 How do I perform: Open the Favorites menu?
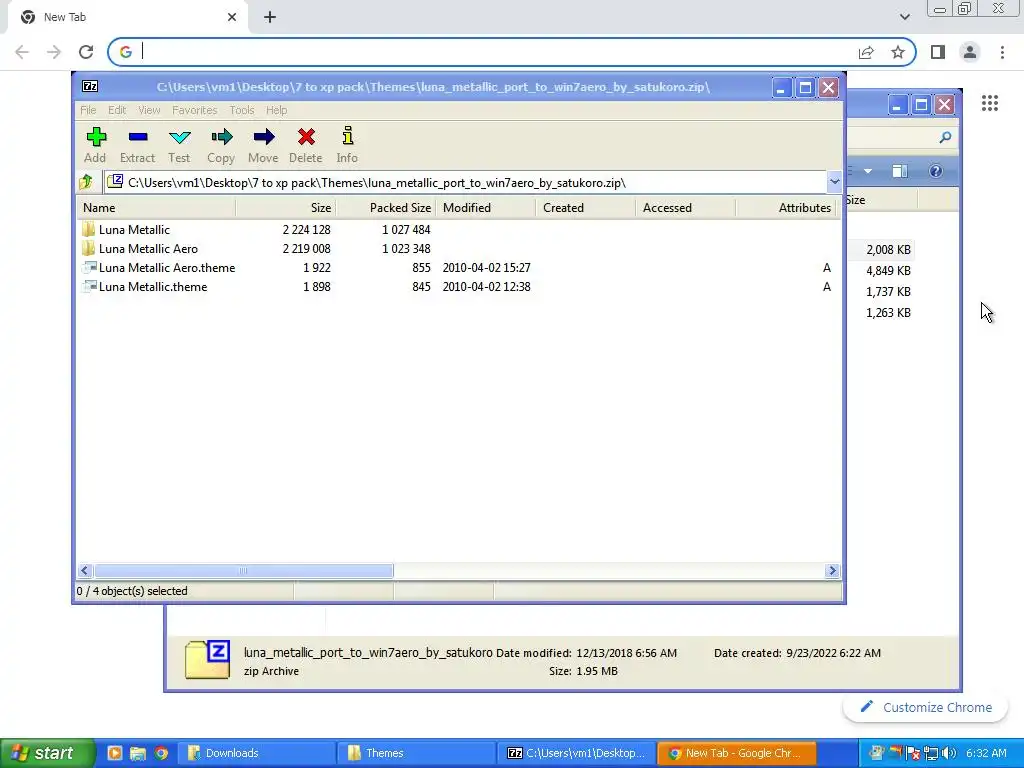coord(195,110)
